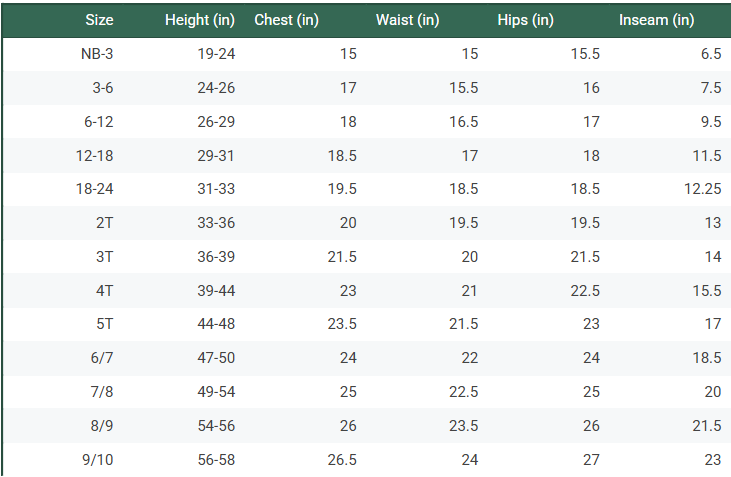Click the 19-24 height cell
The width and height of the screenshot is (731, 477).
(216, 54)
